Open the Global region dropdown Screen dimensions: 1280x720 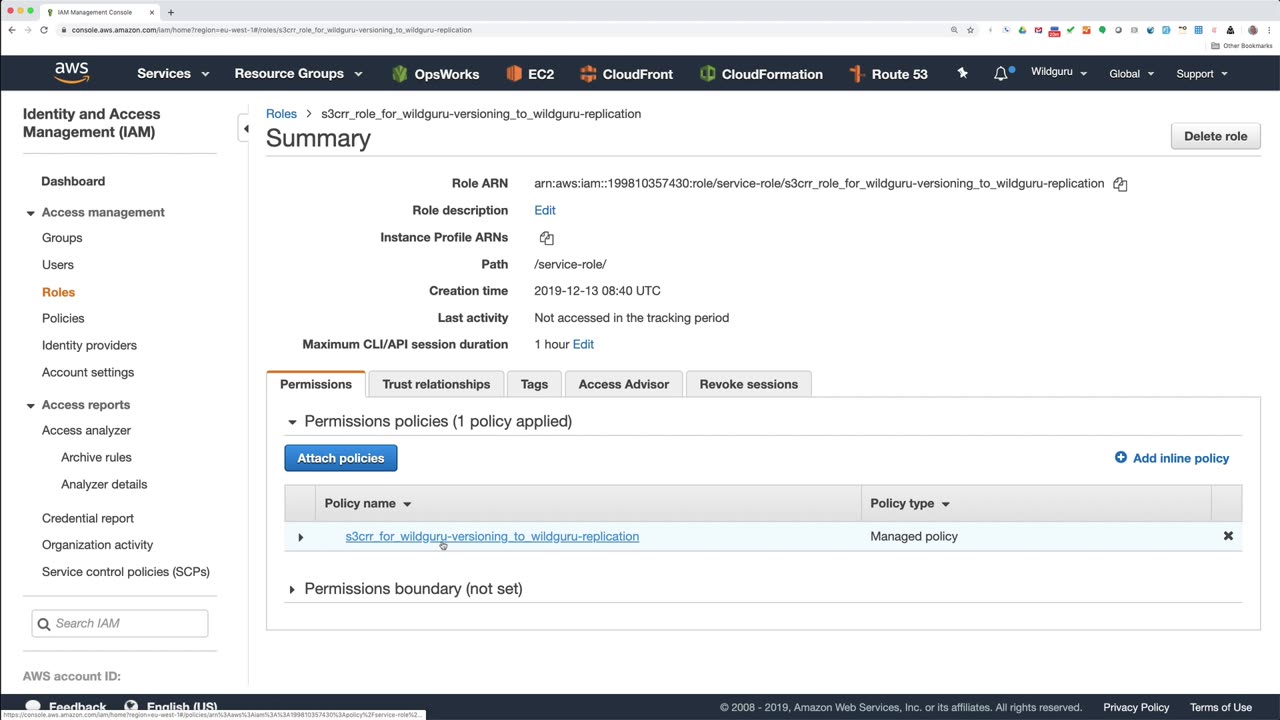click(1132, 73)
